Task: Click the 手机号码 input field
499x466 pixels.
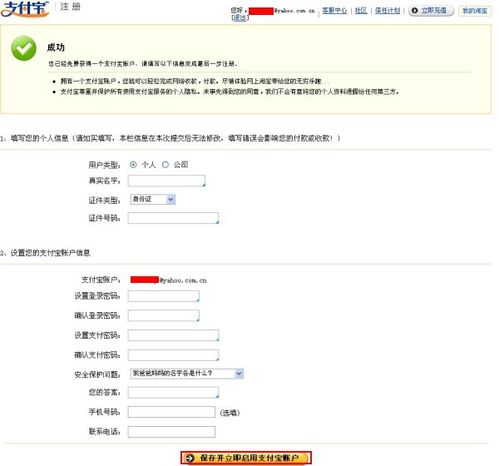Action: tap(171, 412)
